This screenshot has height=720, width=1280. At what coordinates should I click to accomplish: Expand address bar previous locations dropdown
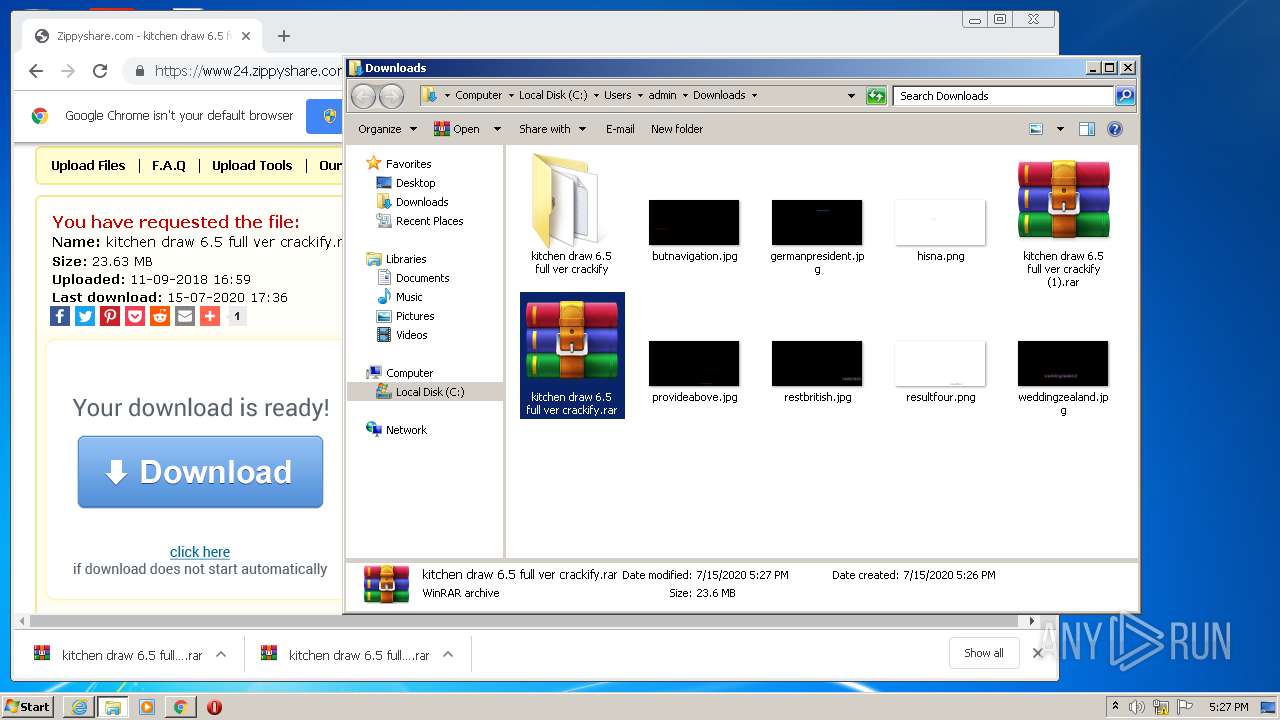(851, 96)
